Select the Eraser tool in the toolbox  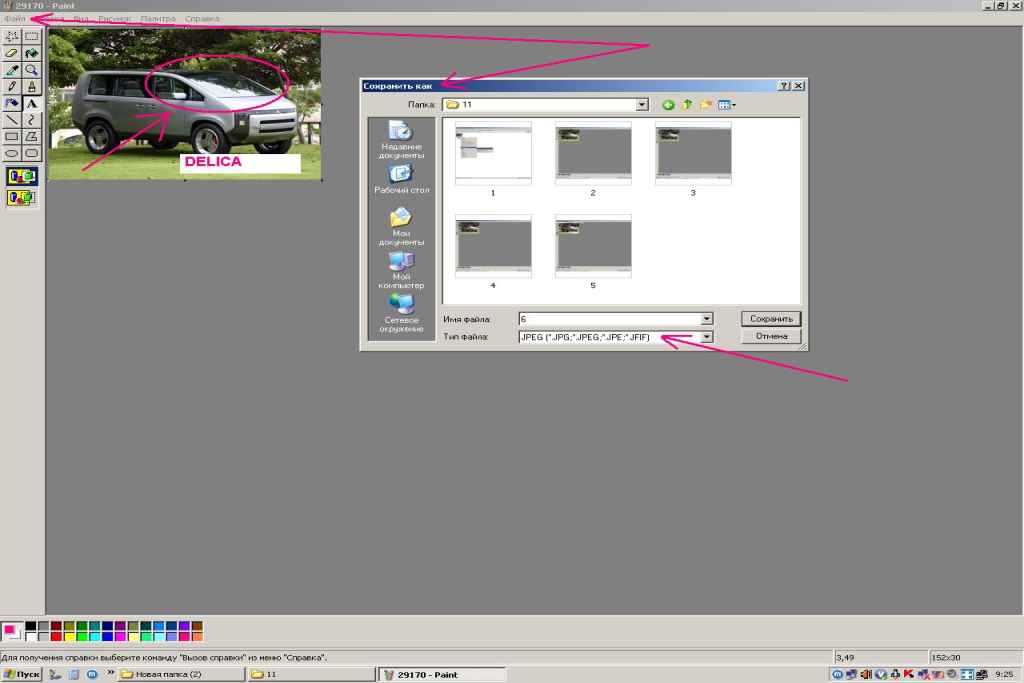coord(12,53)
